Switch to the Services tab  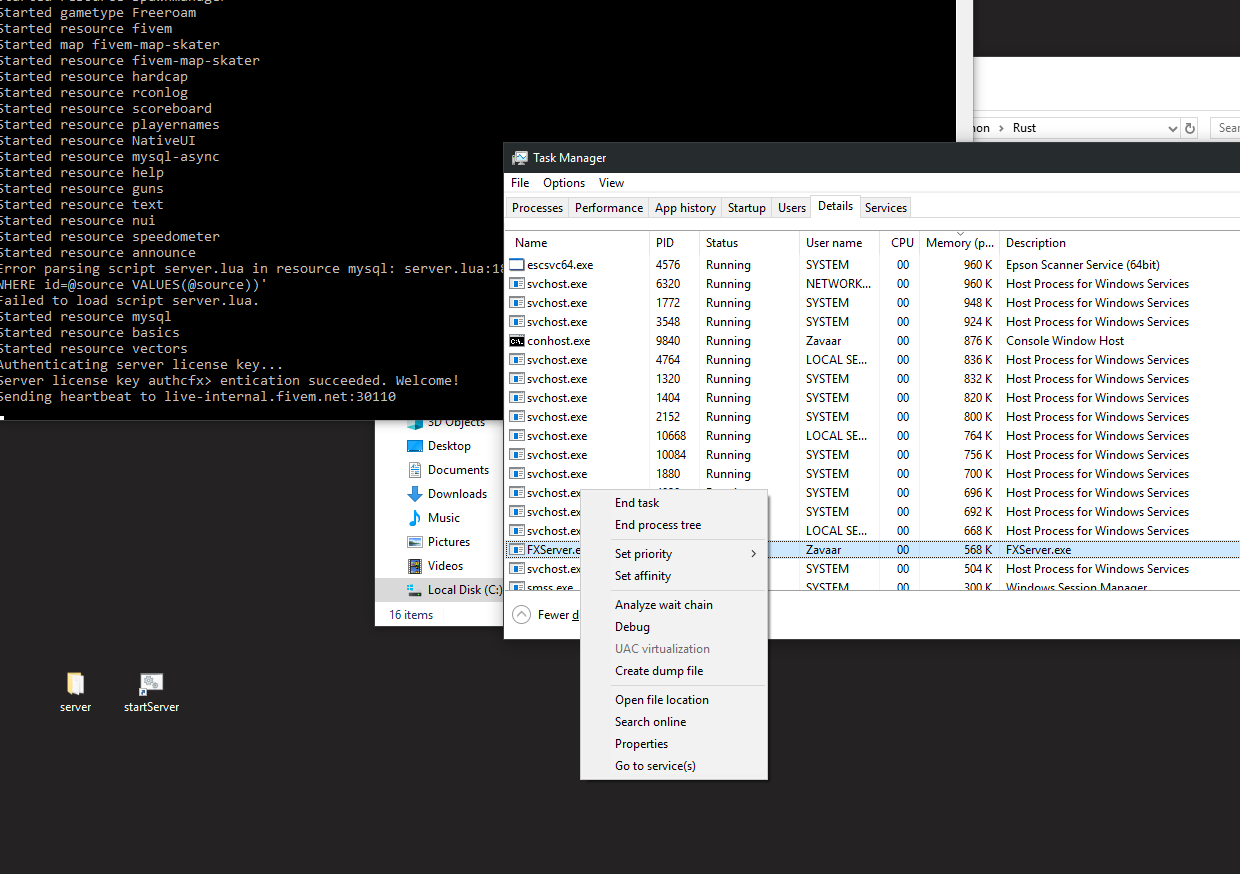(886, 208)
